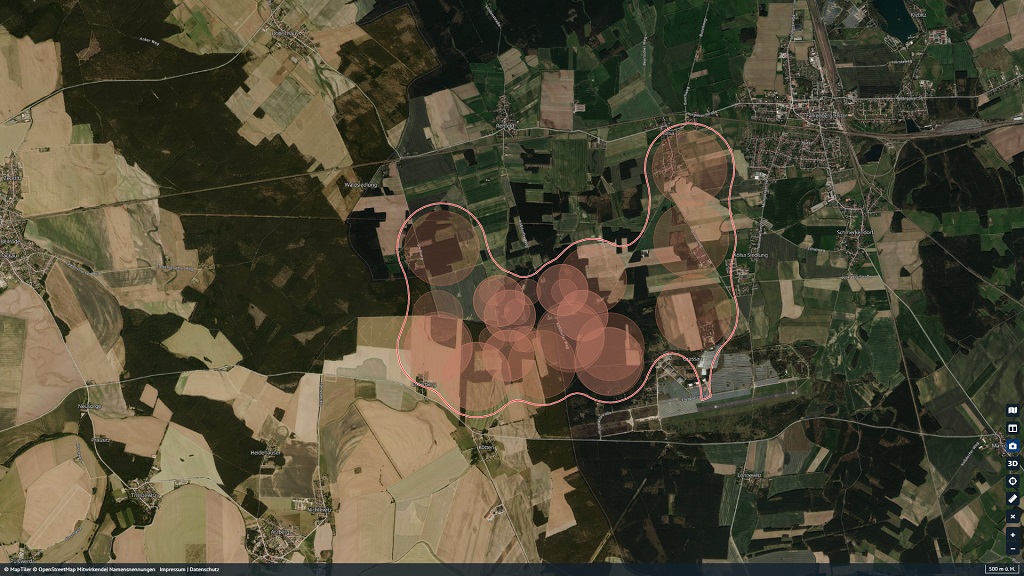
Task: Open the Namensnennungen link
Action: [x=132, y=569]
